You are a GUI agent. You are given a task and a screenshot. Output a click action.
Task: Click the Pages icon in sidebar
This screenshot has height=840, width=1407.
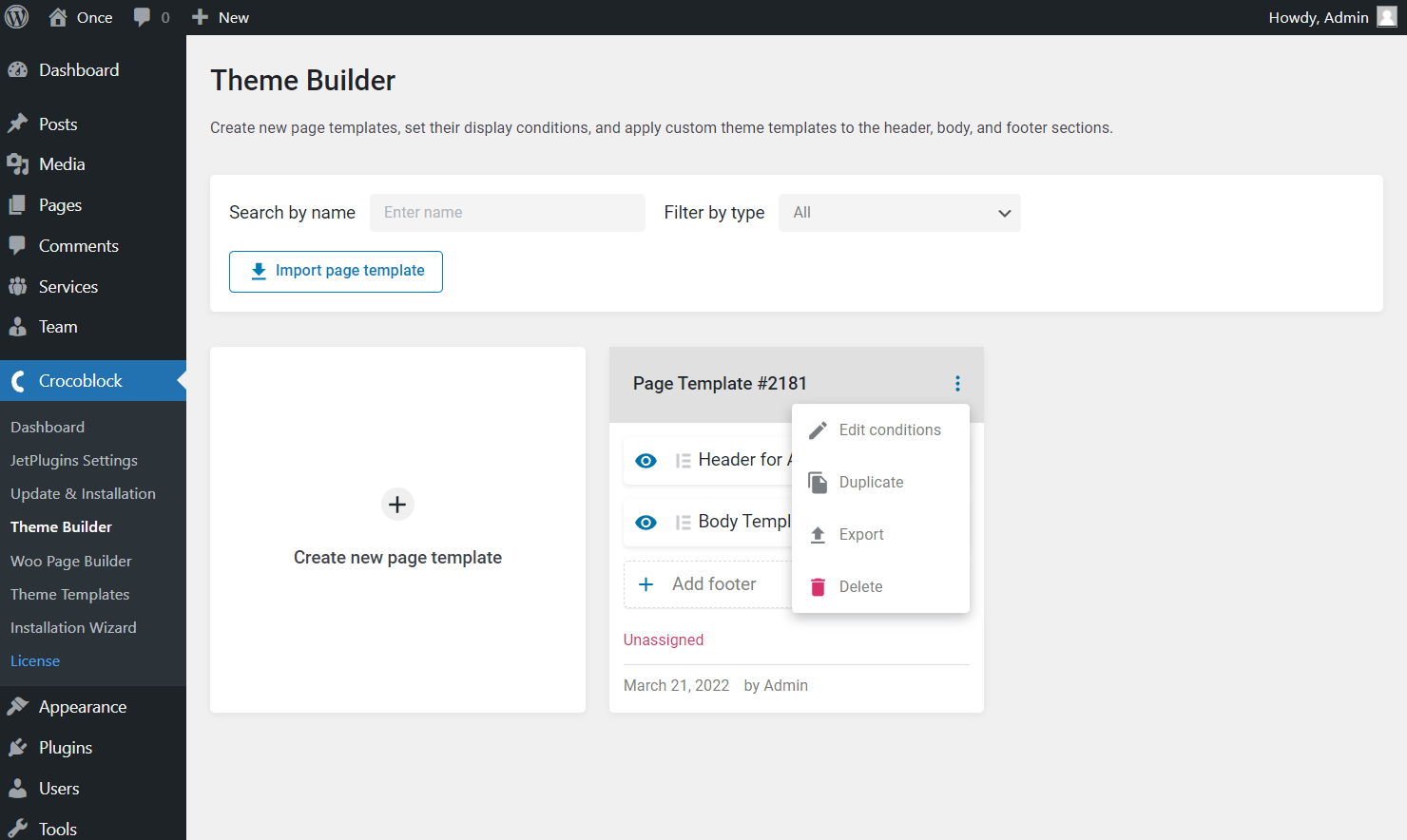tap(18, 204)
